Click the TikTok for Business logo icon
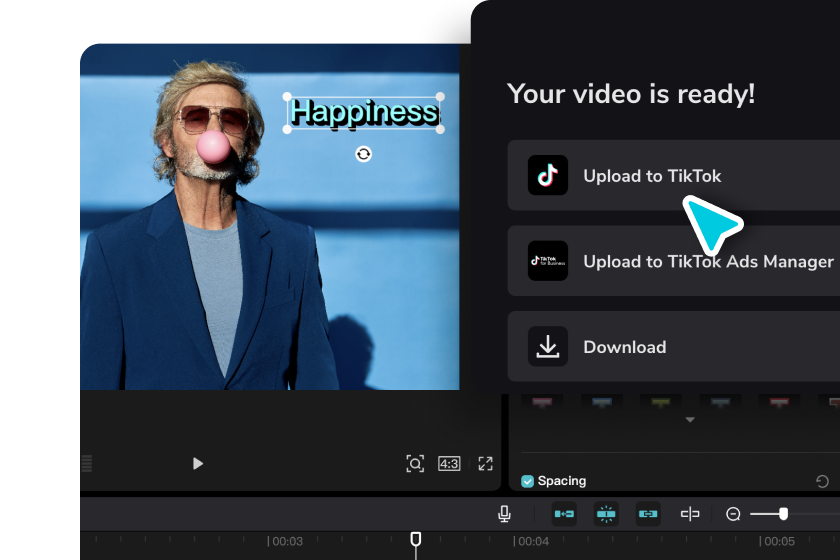The height and width of the screenshot is (560, 840). pos(548,261)
